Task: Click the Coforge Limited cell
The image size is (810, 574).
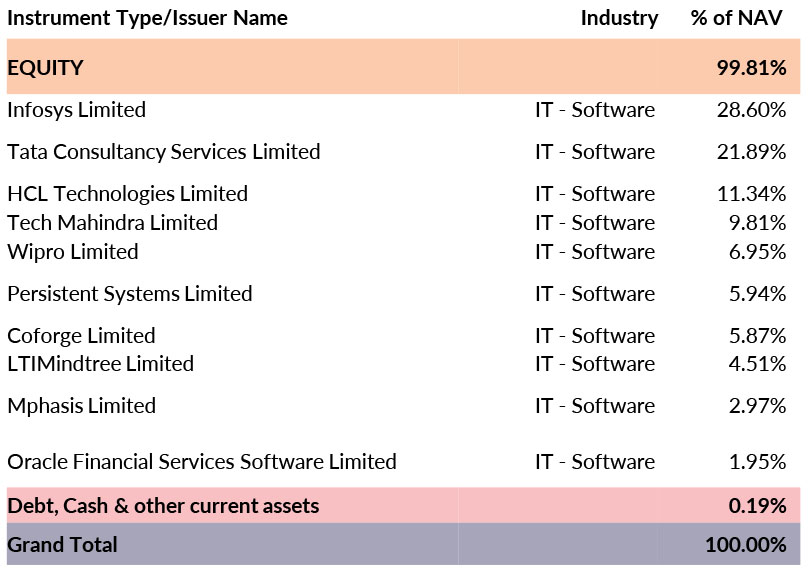Action: click(x=81, y=336)
